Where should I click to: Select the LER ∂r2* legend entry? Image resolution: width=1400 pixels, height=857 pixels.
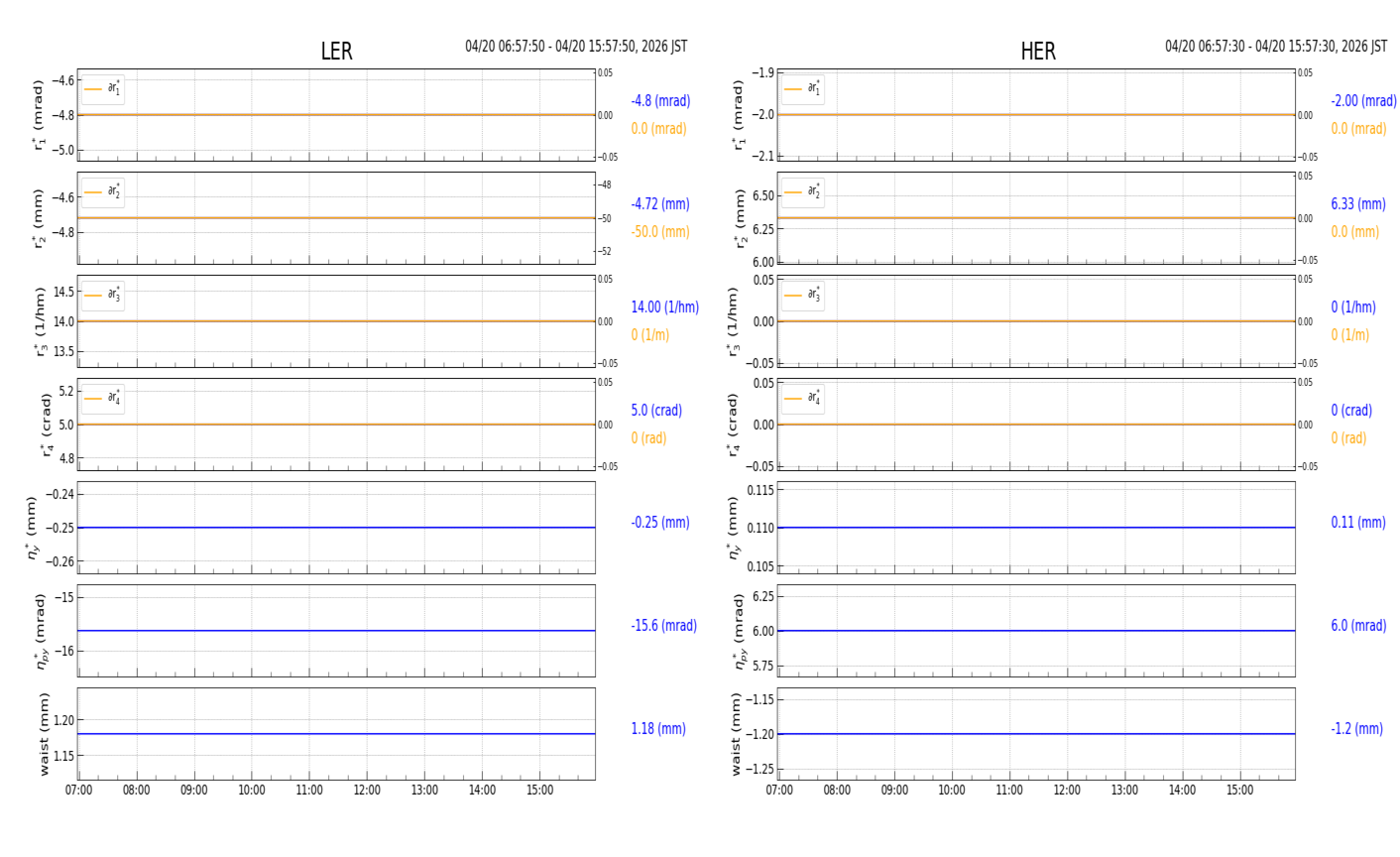(x=103, y=192)
